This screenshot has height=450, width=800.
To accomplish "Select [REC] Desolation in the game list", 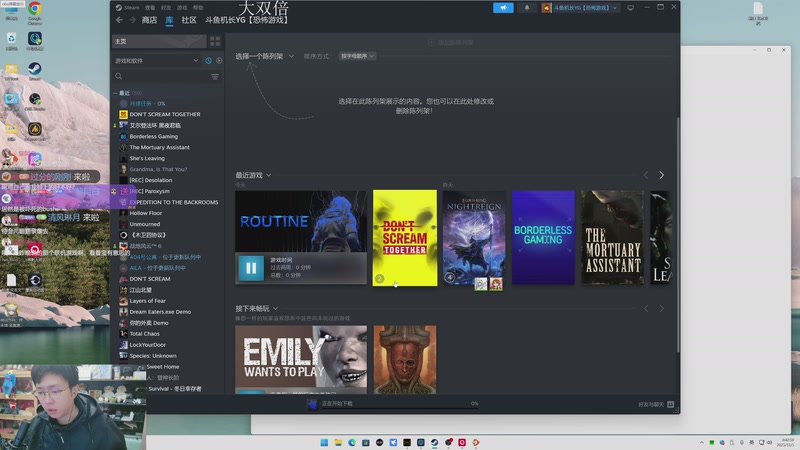I will tap(151, 180).
